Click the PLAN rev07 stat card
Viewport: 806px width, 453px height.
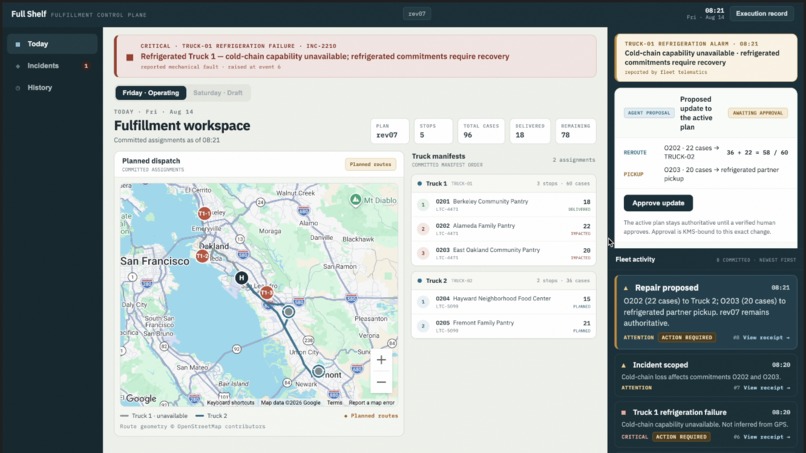coord(390,131)
